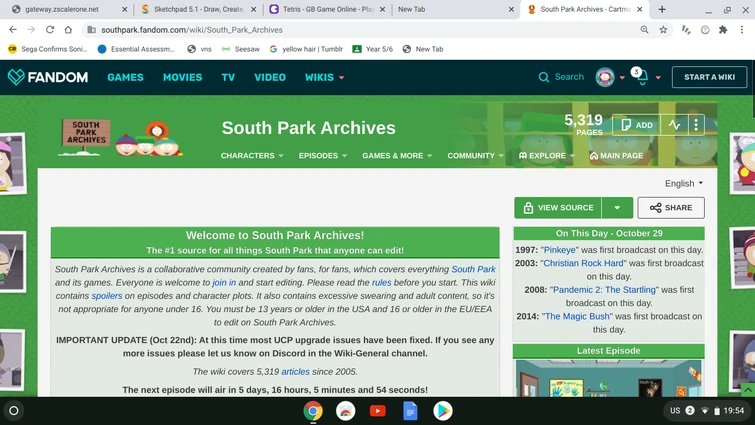The image size is (755, 425).
Task: Close the Sketchpad 5.1 tab
Action: [x=253, y=9]
